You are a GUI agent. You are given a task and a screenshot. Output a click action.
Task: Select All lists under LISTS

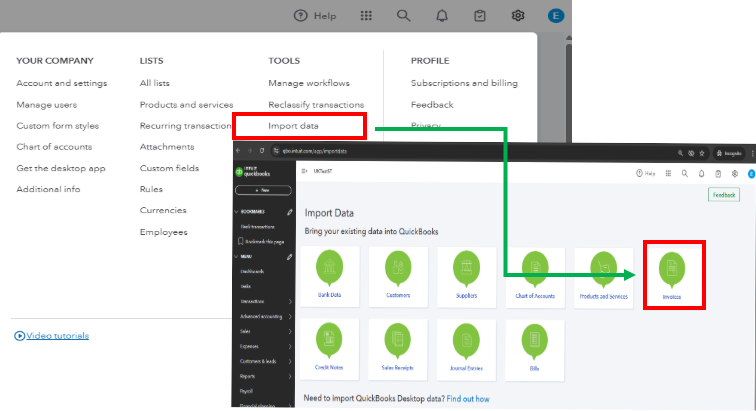[155, 83]
